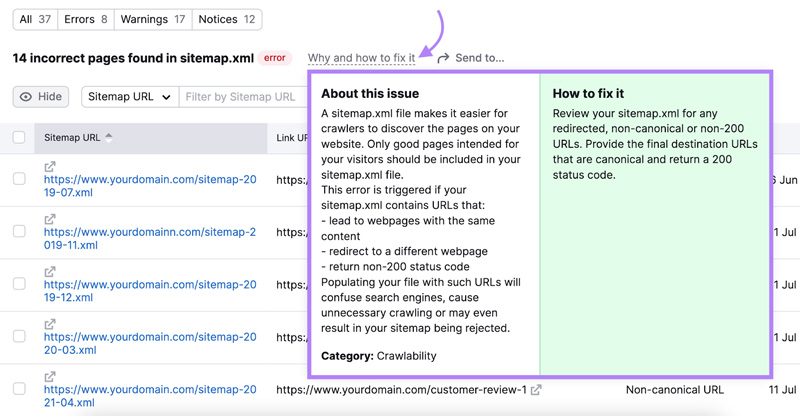The width and height of the screenshot is (800, 416).
Task: Check the box for sitemap-2019-12.xml row
Action: [19, 284]
